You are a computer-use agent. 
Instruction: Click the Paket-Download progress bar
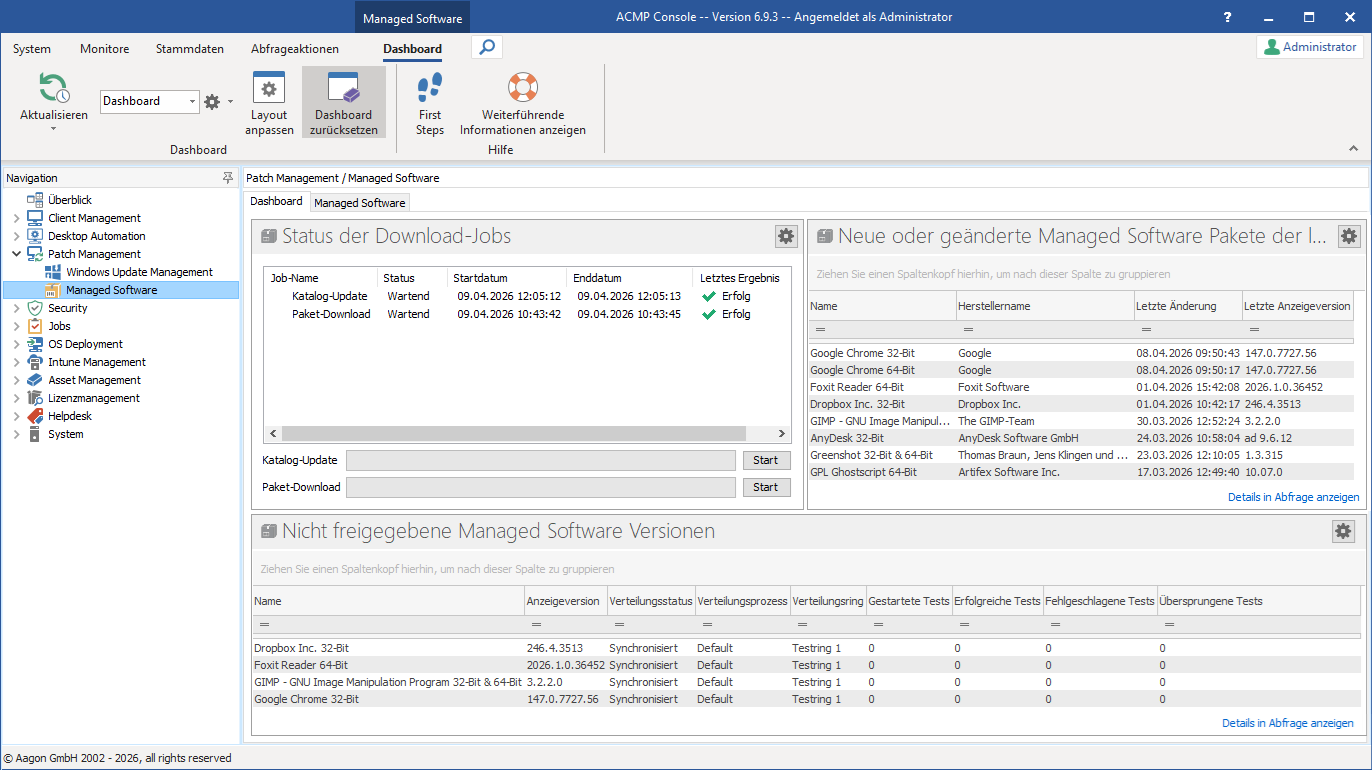click(x=541, y=487)
